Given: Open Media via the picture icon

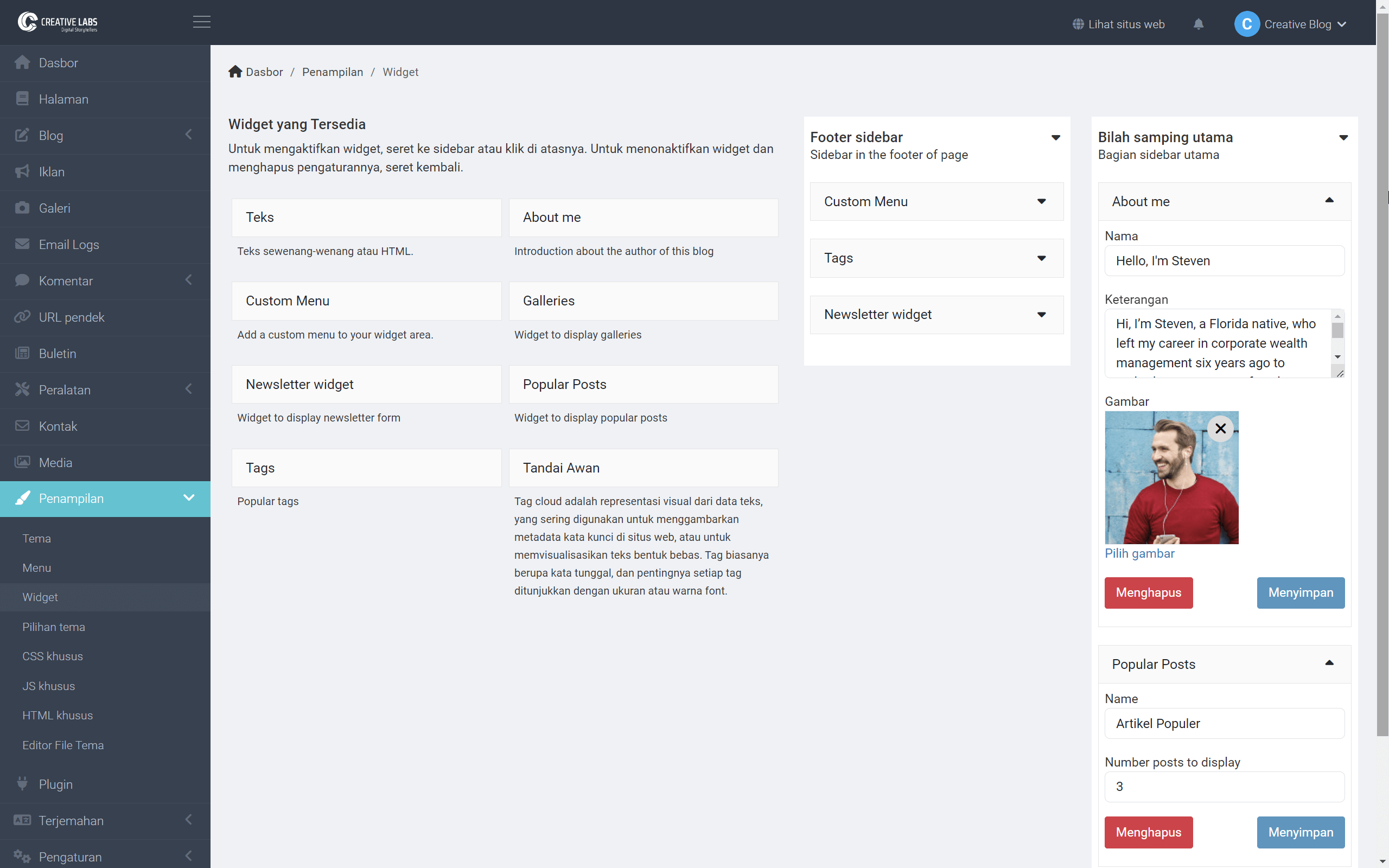Looking at the screenshot, I should (x=22, y=462).
